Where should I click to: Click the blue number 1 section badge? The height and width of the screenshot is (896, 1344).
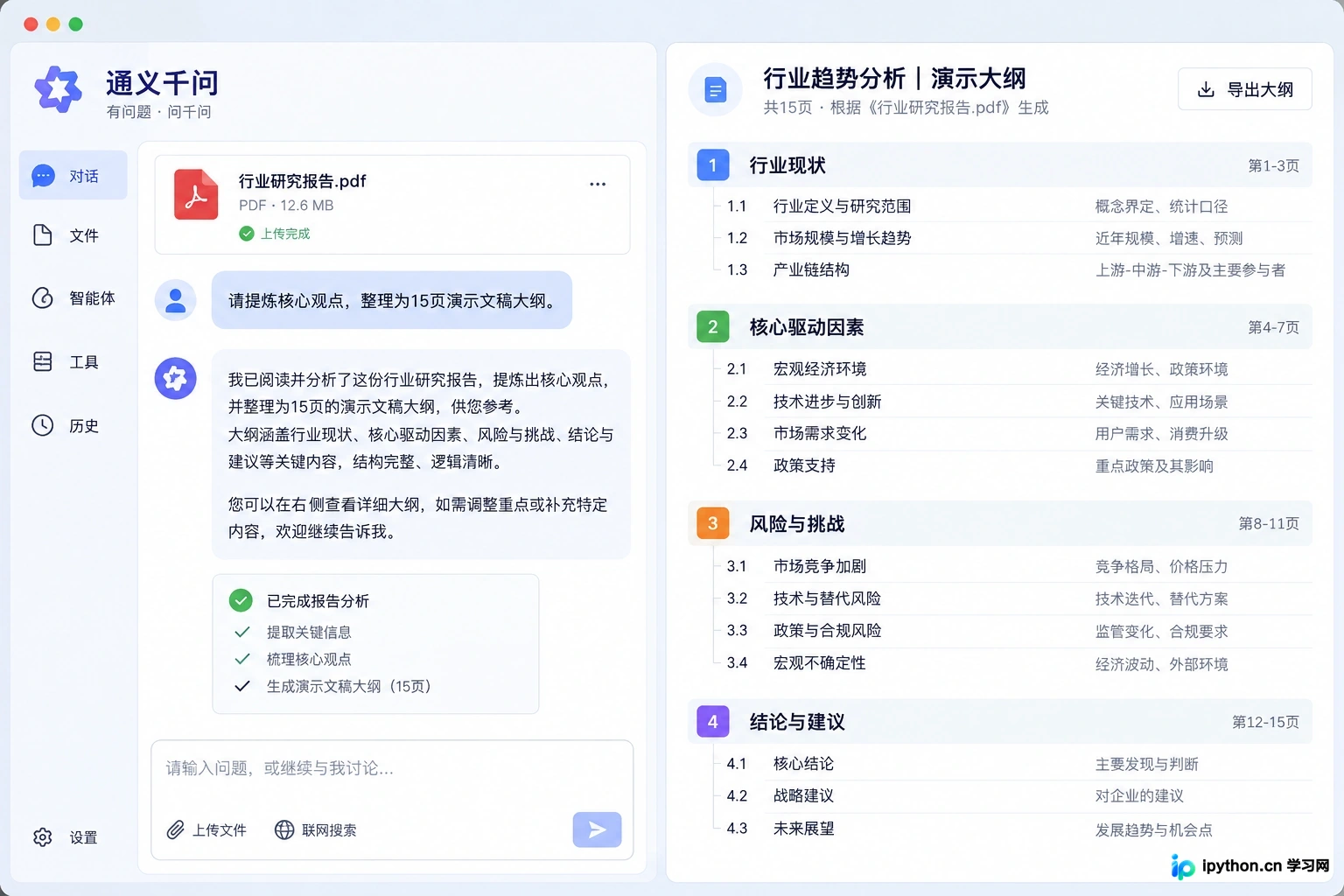click(x=713, y=165)
